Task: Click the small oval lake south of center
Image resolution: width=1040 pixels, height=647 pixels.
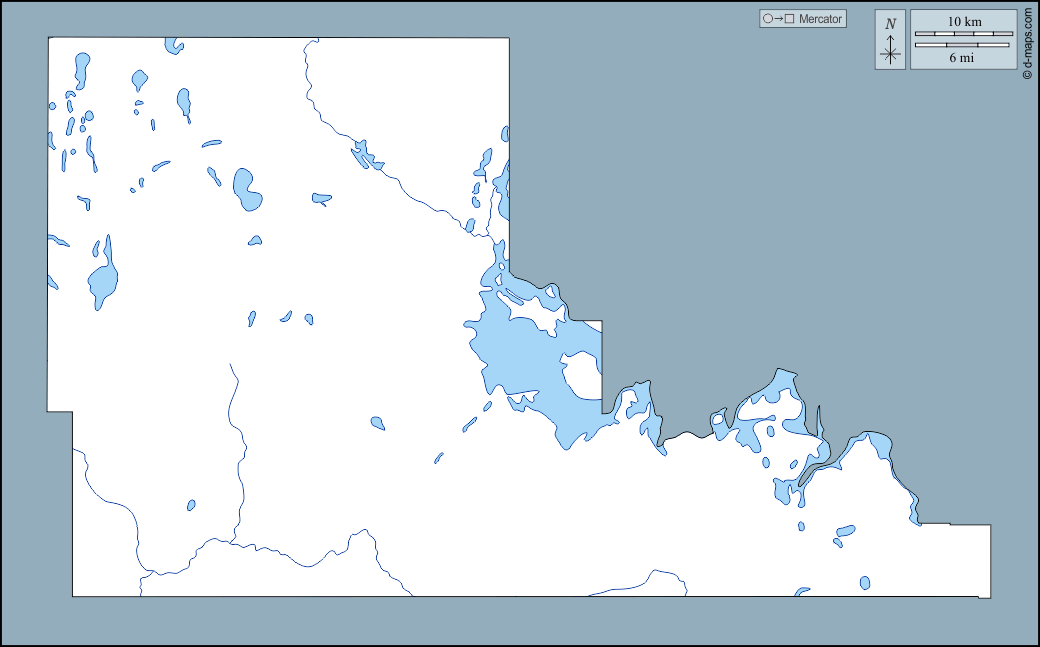Action: click(x=377, y=423)
